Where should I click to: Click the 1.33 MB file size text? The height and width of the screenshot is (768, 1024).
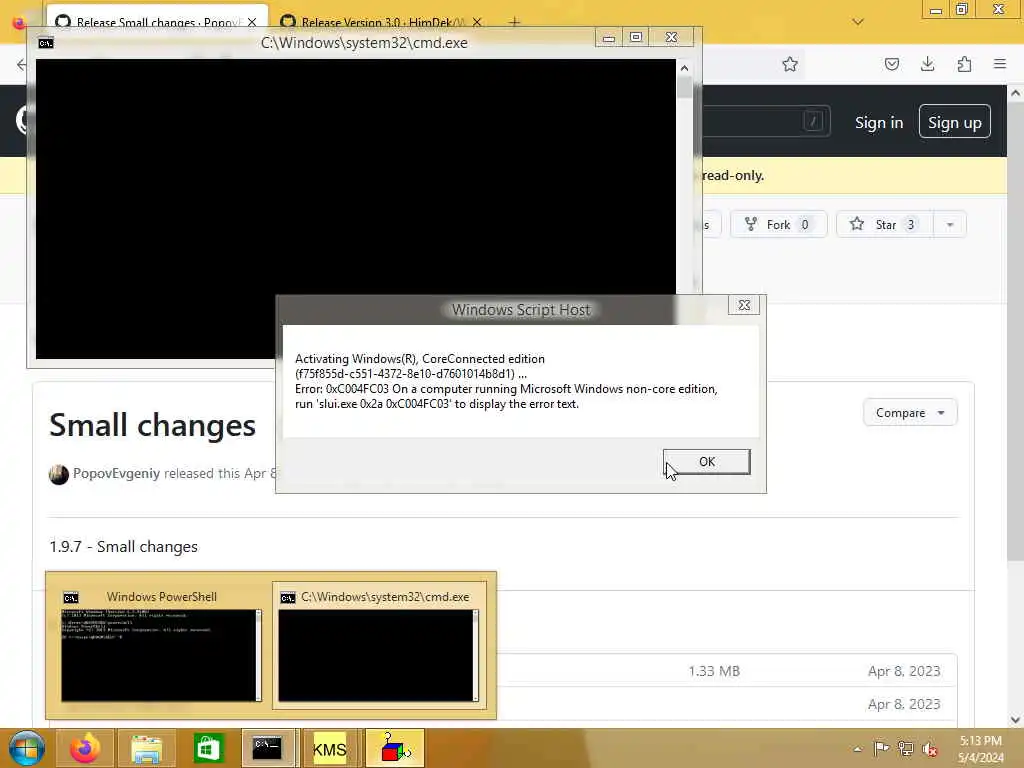pyautogui.click(x=714, y=671)
